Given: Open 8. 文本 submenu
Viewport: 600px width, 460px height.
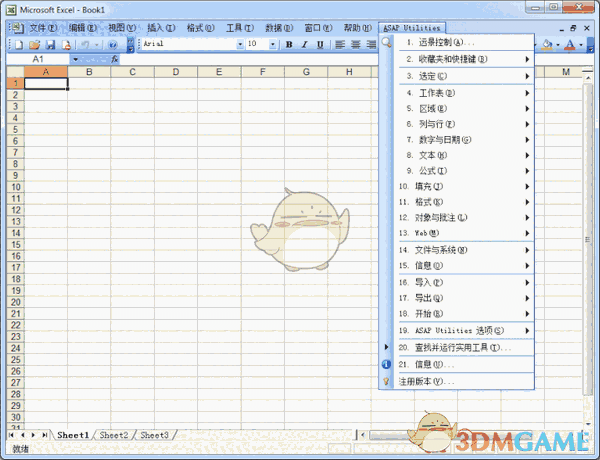Looking at the screenshot, I should point(464,155).
